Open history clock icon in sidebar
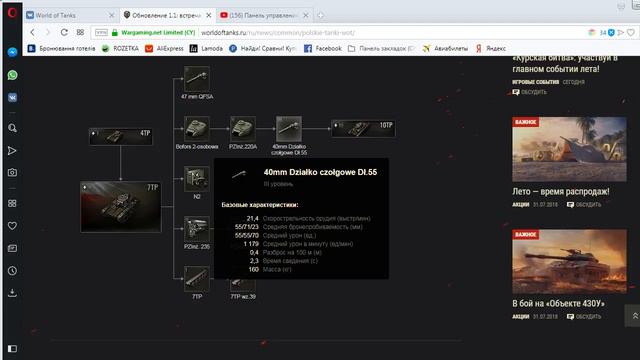This screenshot has width=640, height=360. click(x=12, y=271)
